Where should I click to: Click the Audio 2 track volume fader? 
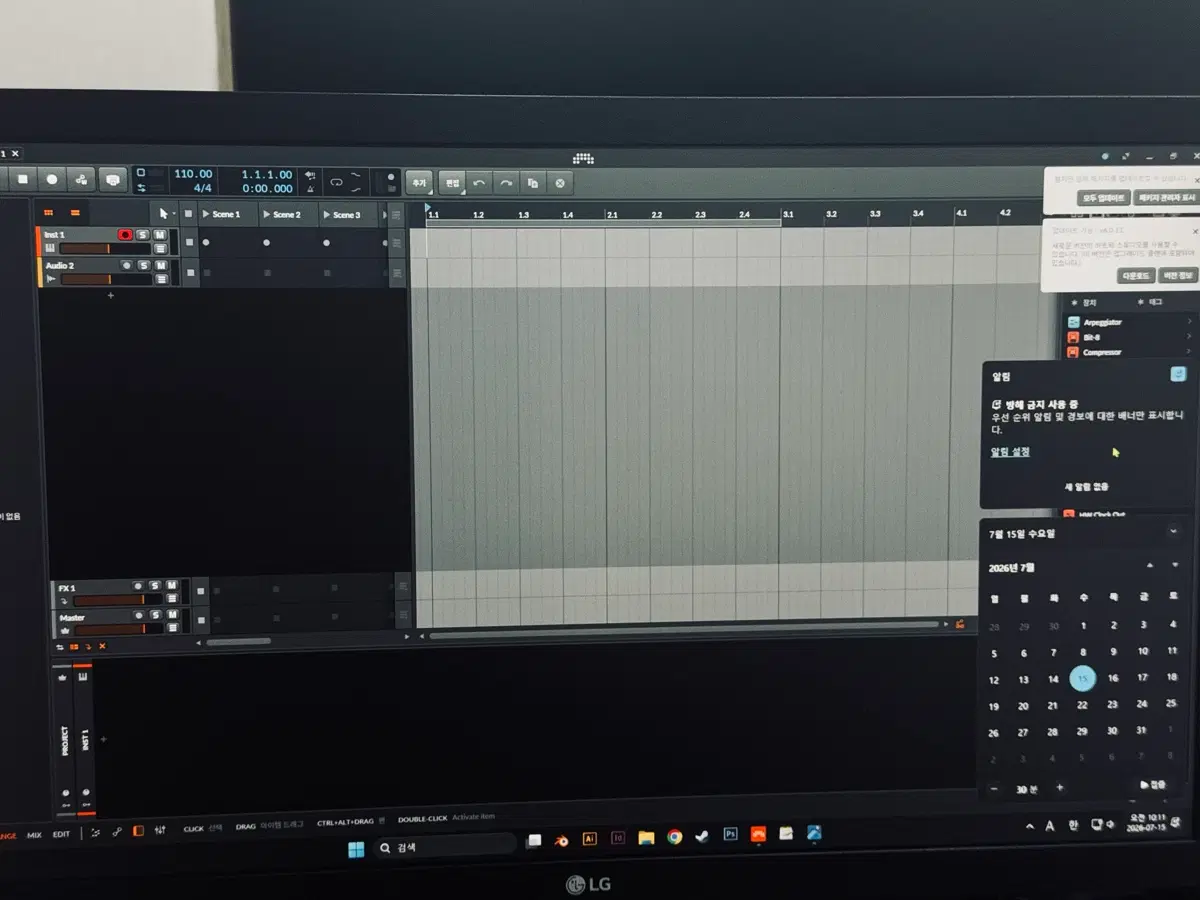pyautogui.click(x=106, y=280)
